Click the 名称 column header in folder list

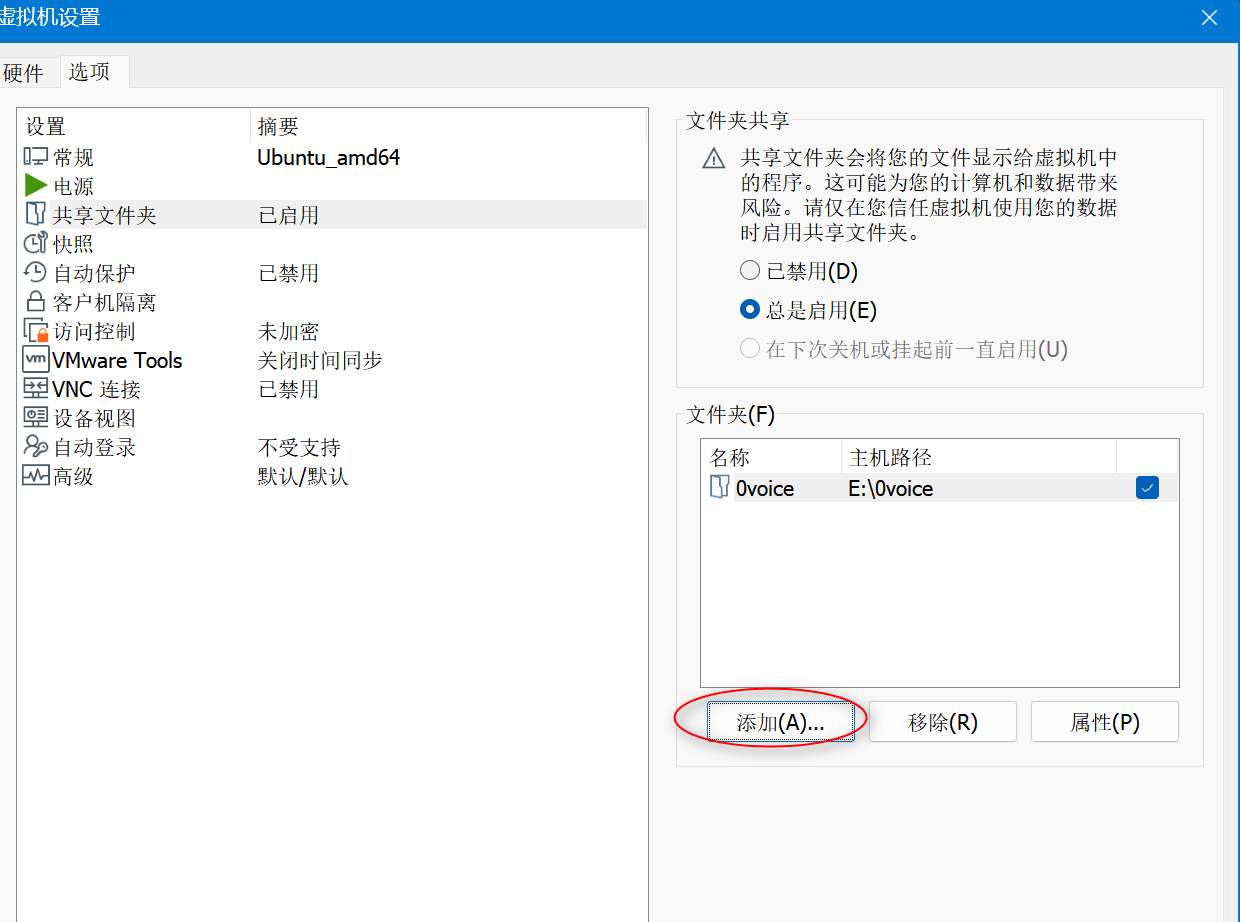click(x=771, y=457)
